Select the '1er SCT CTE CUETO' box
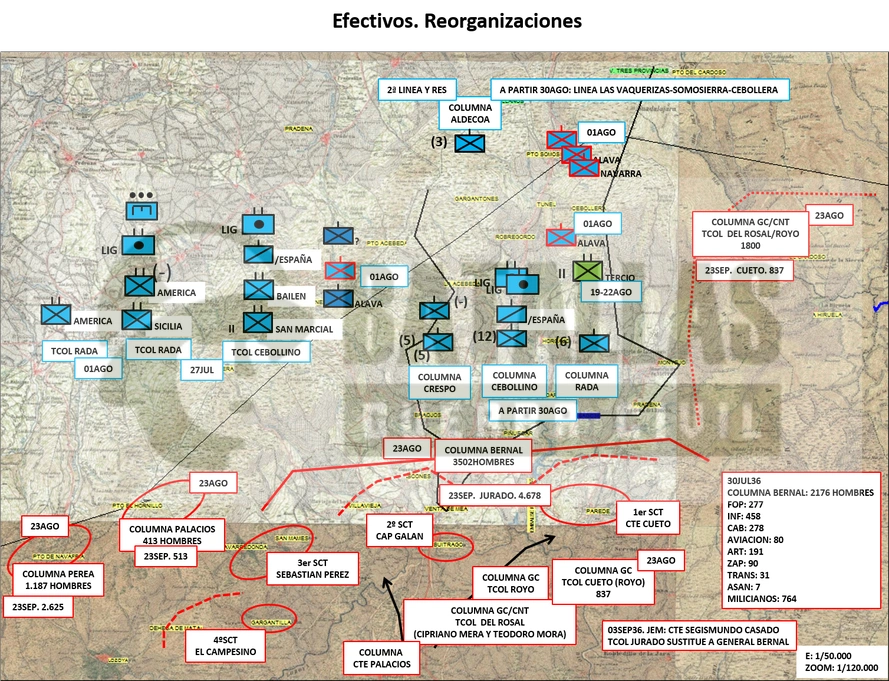889x681 pixels. 648,518
